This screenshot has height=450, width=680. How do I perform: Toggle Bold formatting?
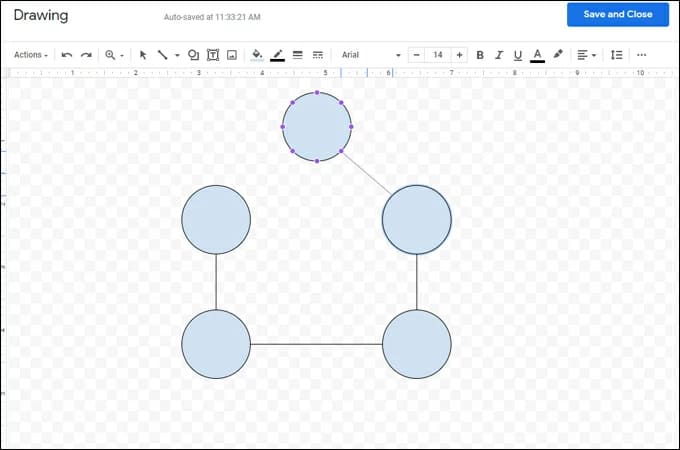click(480, 55)
